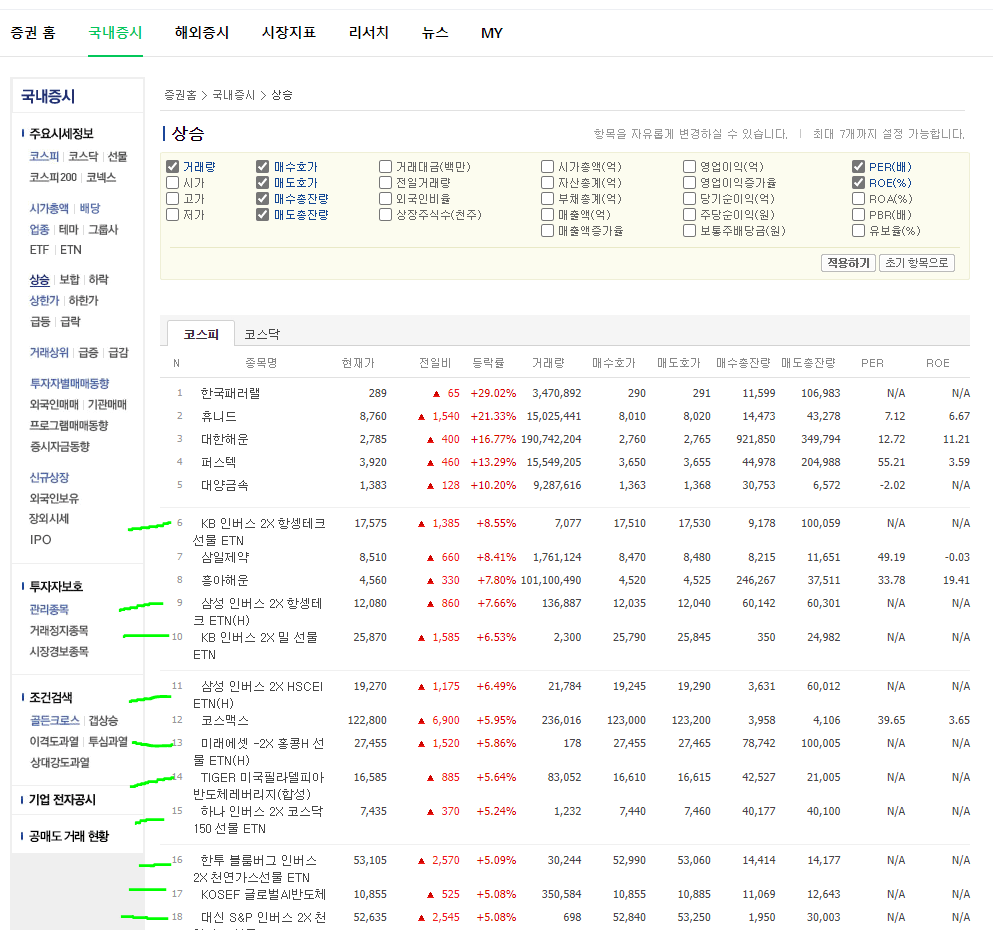Image resolution: width=993 pixels, height=930 pixels.
Task: Click IPO in the sidebar
Action: pyautogui.click(x=41, y=540)
